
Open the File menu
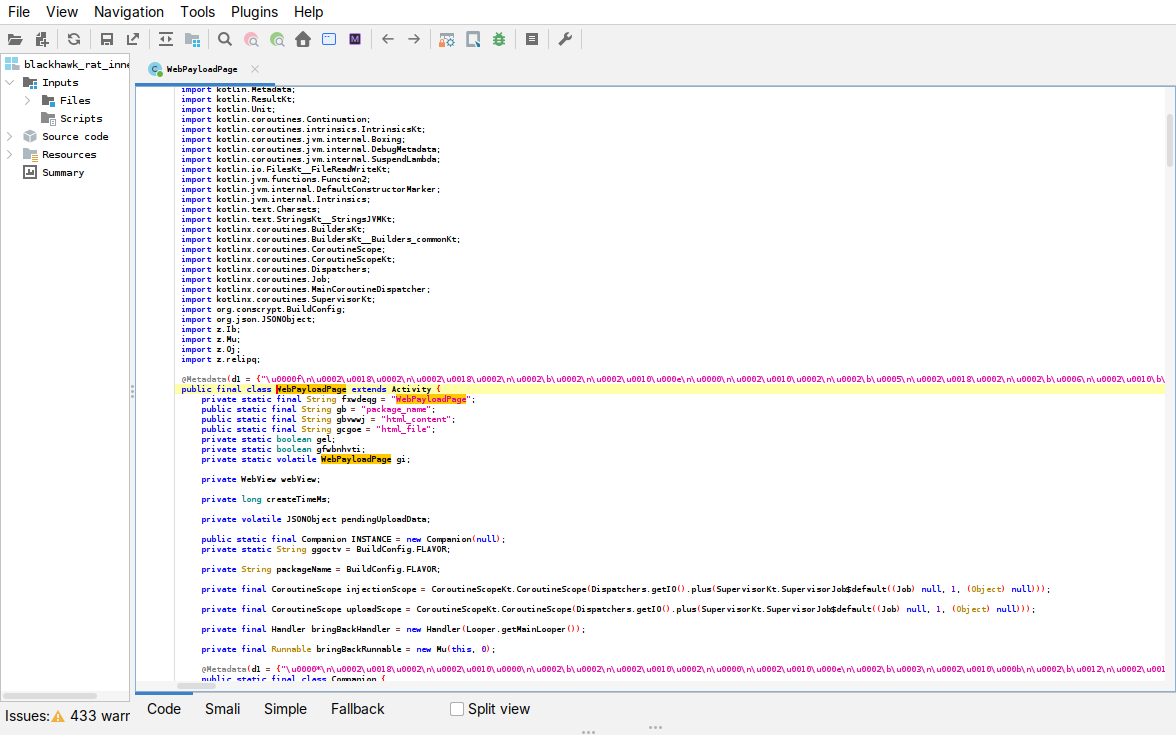[19, 12]
